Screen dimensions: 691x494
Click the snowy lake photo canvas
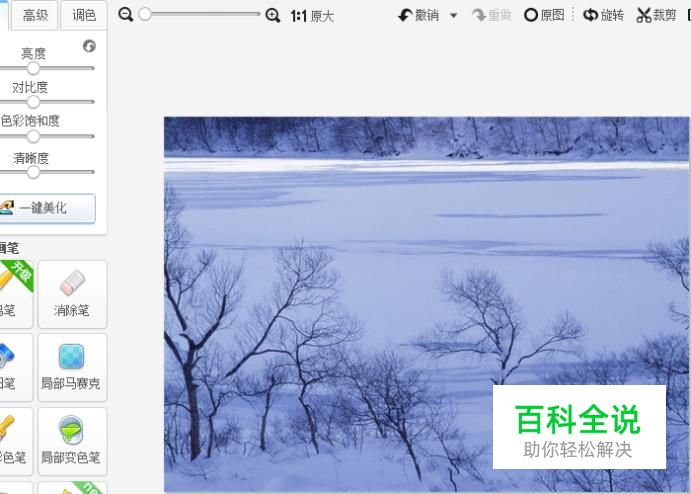pyautogui.click(x=426, y=304)
